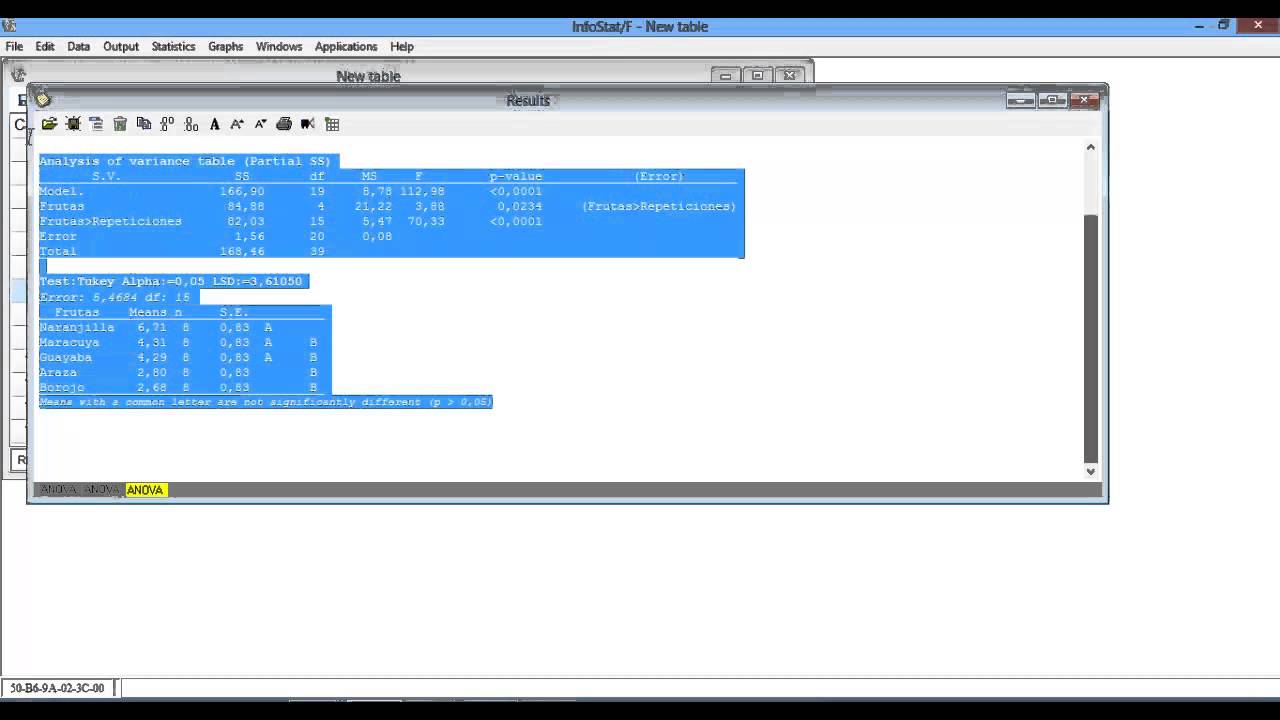Image resolution: width=1280 pixels, height=720 pixels.
Task: Click the 'Error: 5,4684 df: 15' line
Action: [114, 297]
